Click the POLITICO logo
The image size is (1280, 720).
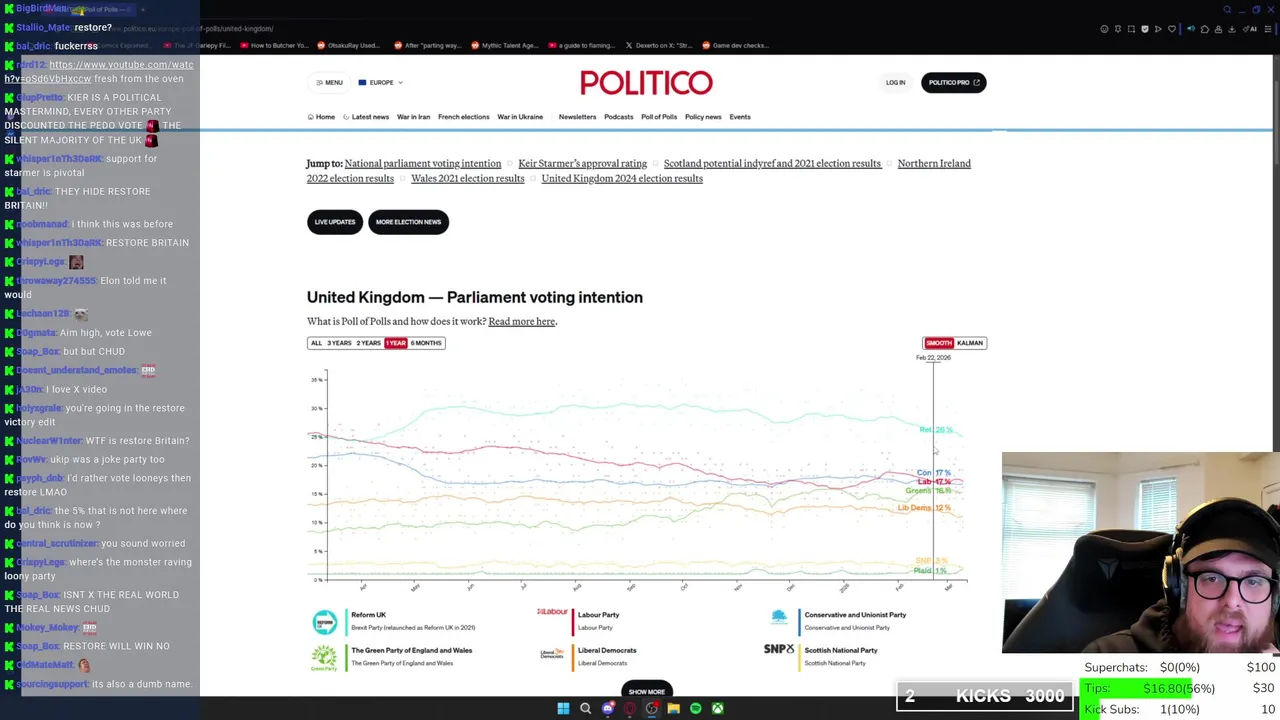click(646, 82)
